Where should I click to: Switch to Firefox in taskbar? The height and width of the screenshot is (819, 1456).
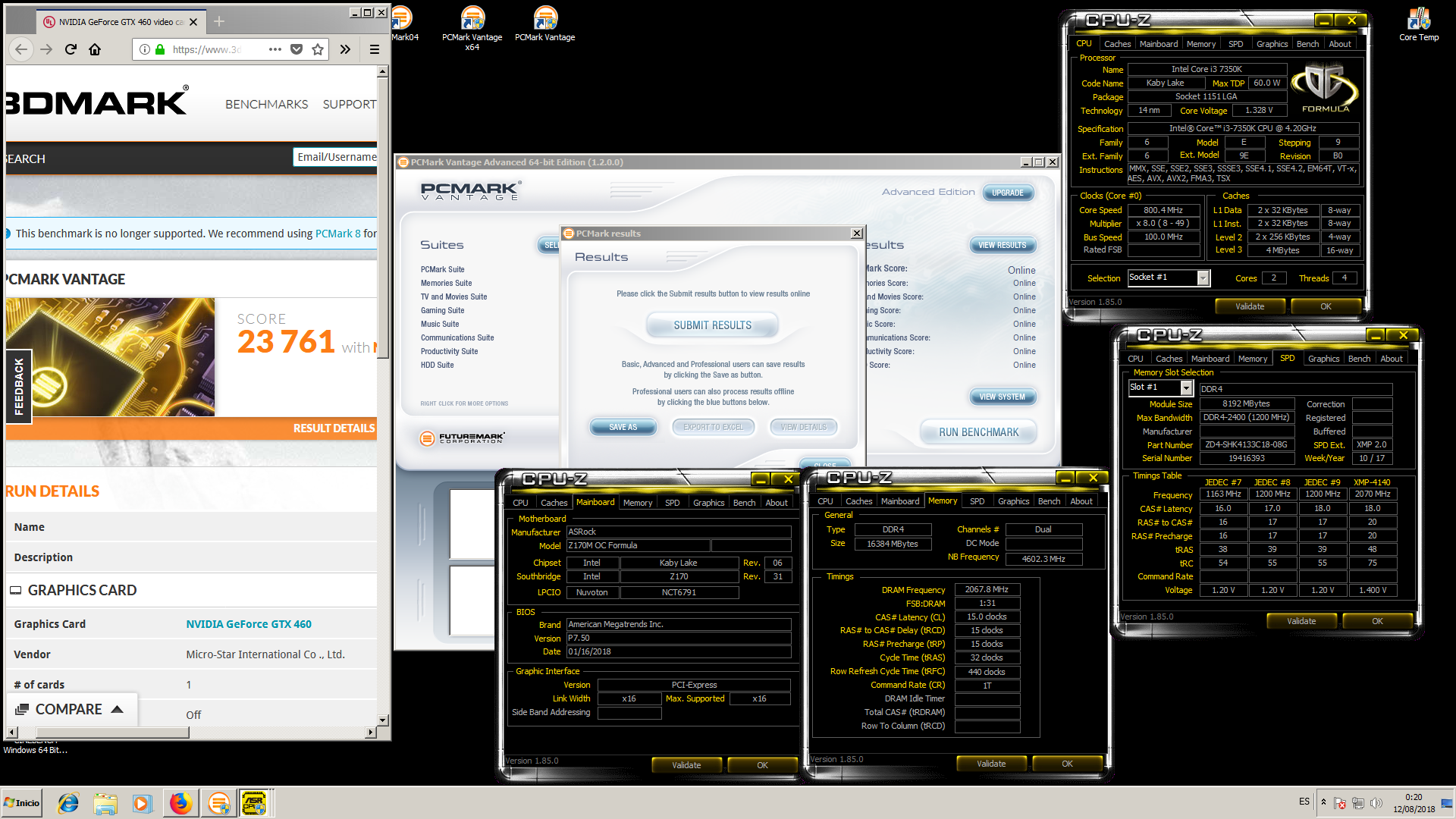pyautogui.click(x=180, y=803)
